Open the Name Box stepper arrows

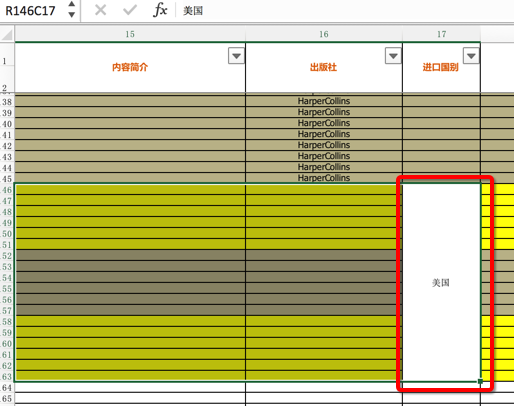point(71,10)
